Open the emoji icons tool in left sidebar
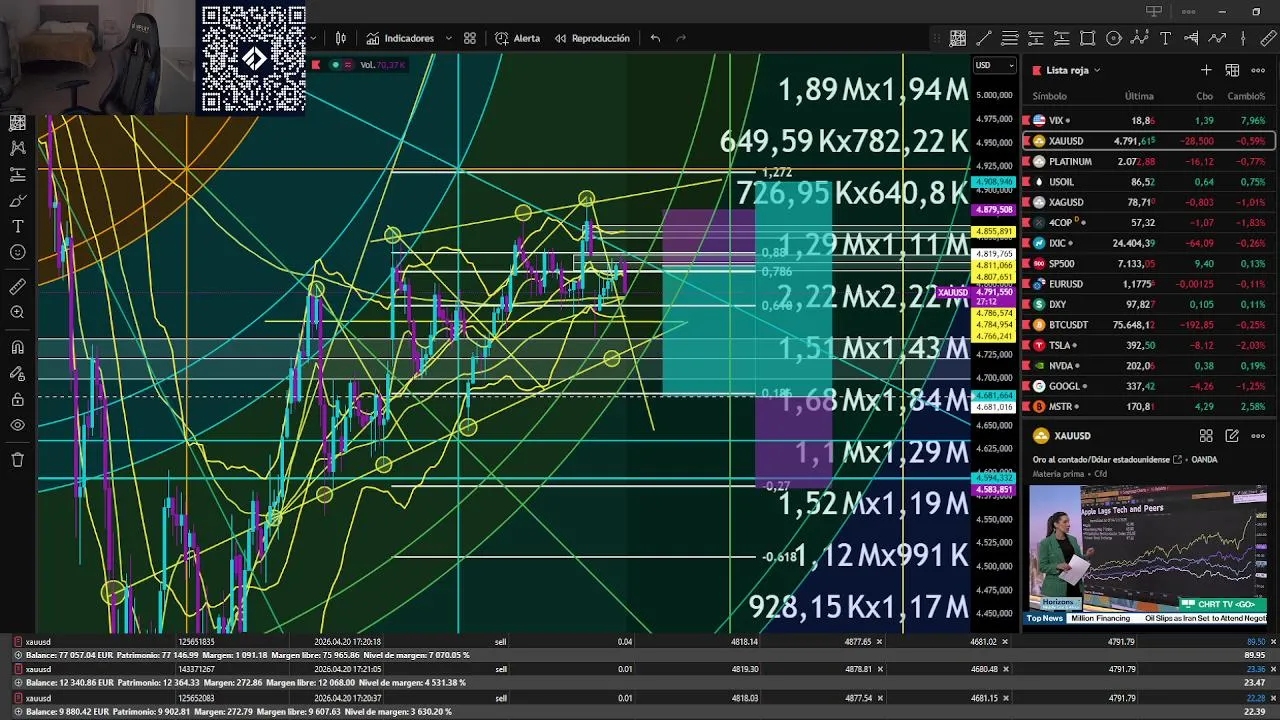Viewport: 1280px width, 720px height. tap(17, 252)
